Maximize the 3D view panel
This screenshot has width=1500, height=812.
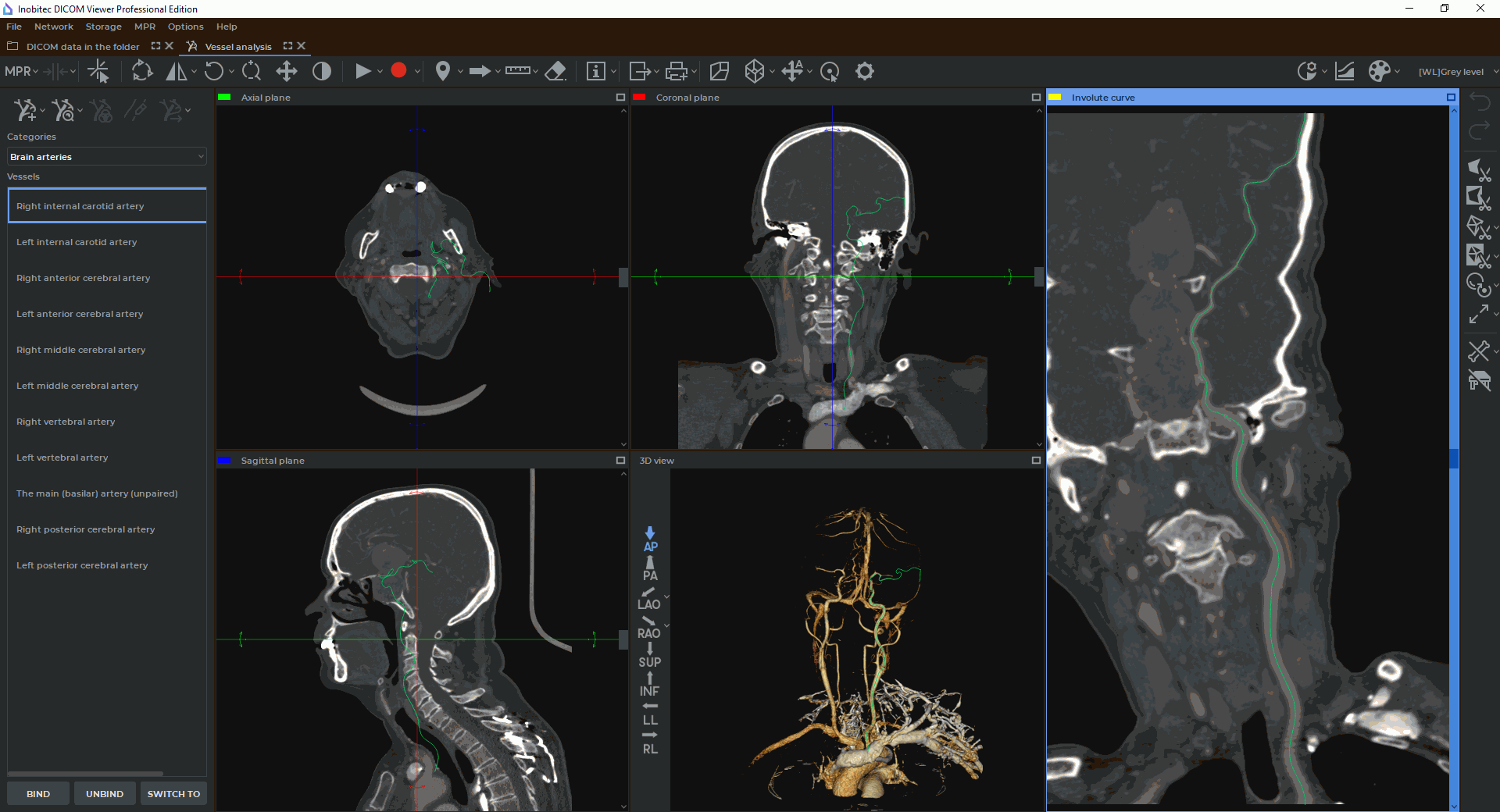click(1036, 461)
